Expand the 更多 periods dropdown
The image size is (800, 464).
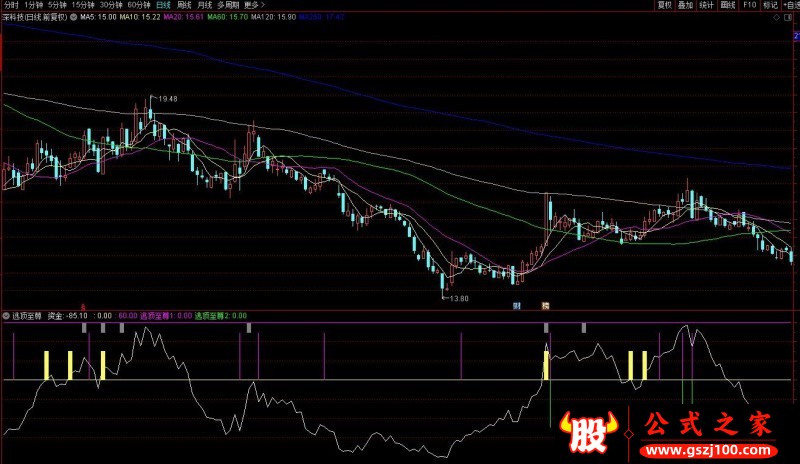[253, 5]
